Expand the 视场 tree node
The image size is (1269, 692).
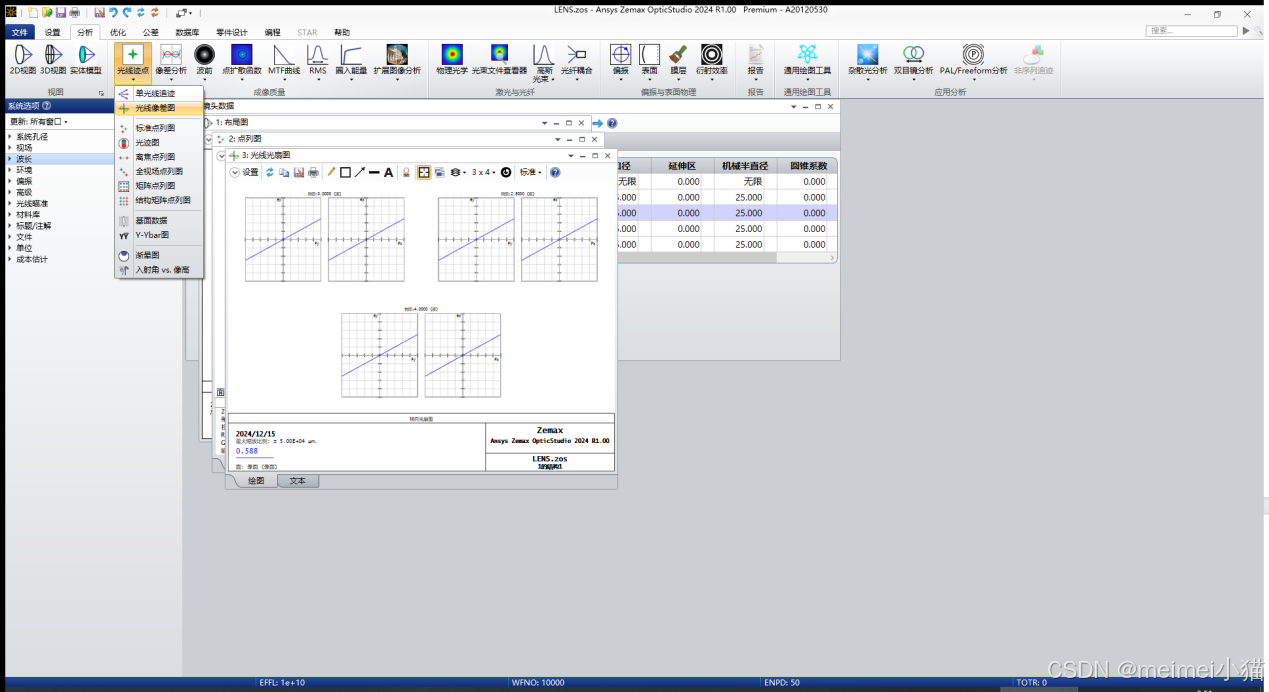click(x=10, y=148)
